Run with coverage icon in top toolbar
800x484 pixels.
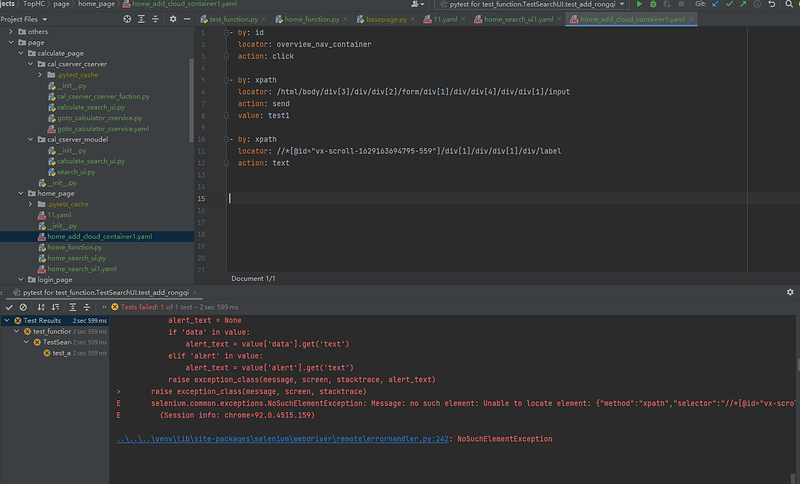(667, 4)
